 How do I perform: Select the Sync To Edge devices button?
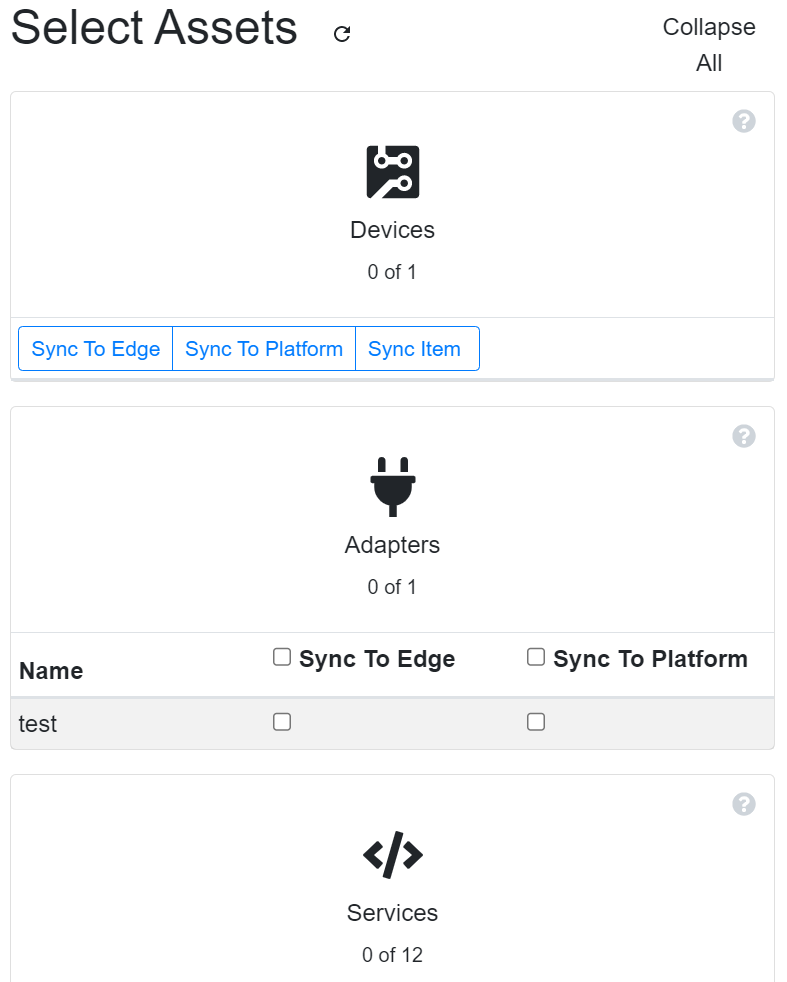click(96, 349)
